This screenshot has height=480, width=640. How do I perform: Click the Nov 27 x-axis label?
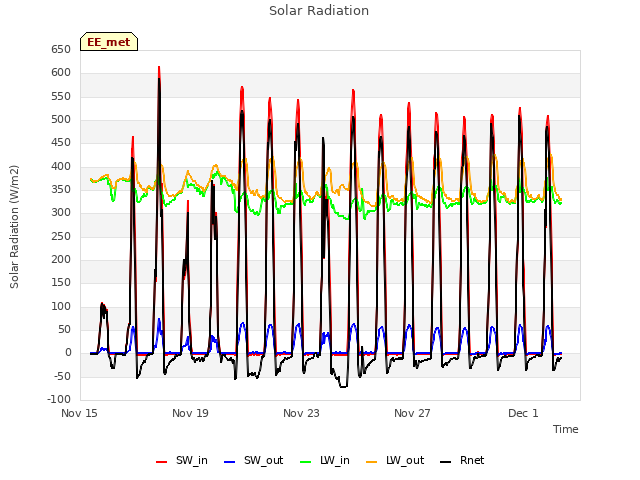pyautogui.click(x=412, y=413)
